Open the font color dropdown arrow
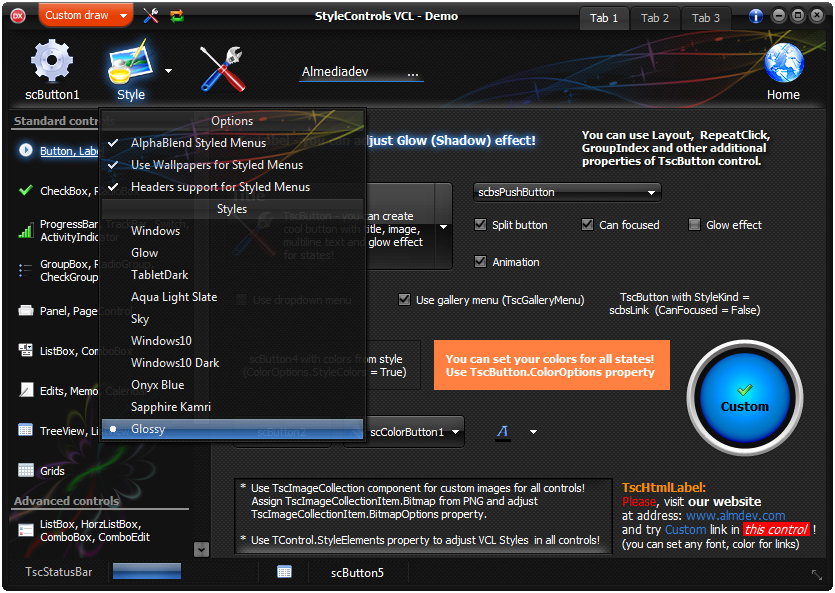Viewport: 835px width, 593px height. [x=533, y=432]
